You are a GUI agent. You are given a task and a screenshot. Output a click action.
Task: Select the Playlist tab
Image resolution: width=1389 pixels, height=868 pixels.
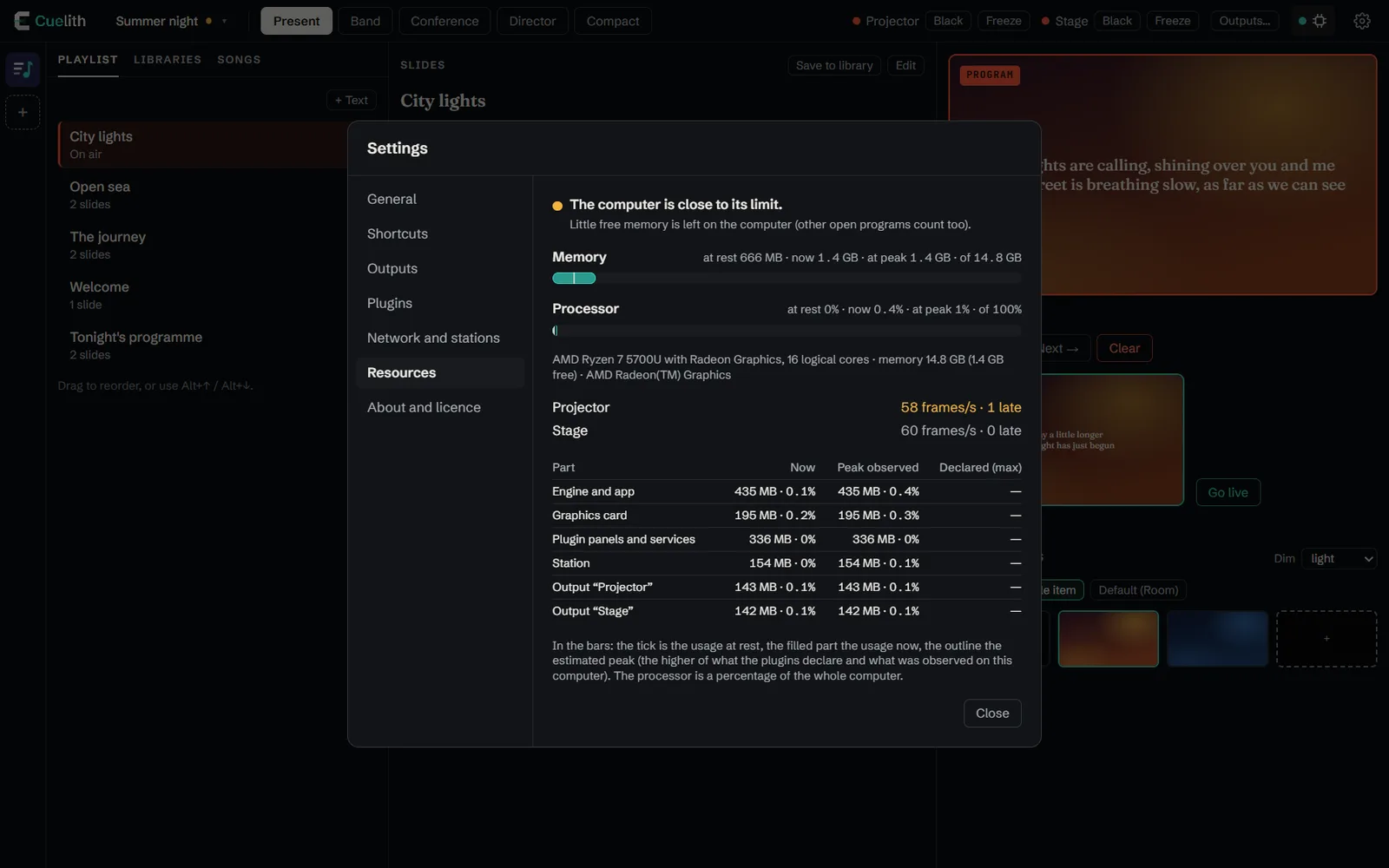[88, 60]
